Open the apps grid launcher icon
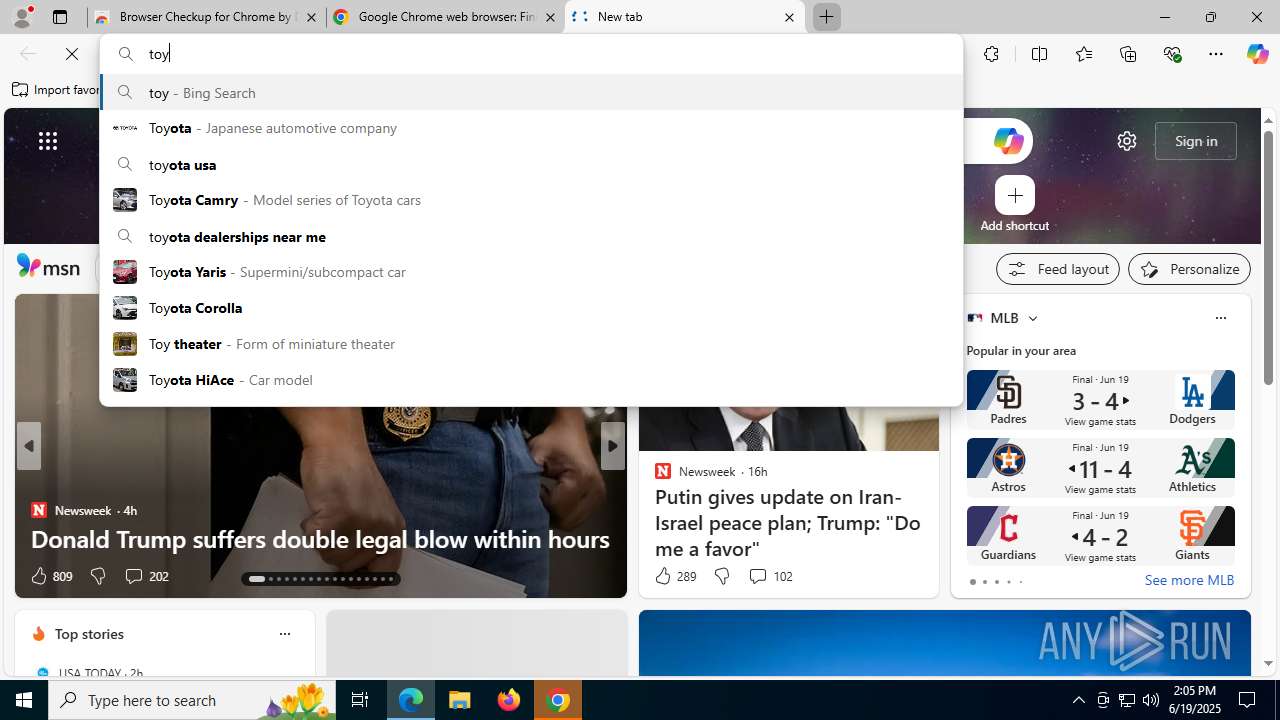This screenshot has width=1280, height=720. (x=48, y=141)
